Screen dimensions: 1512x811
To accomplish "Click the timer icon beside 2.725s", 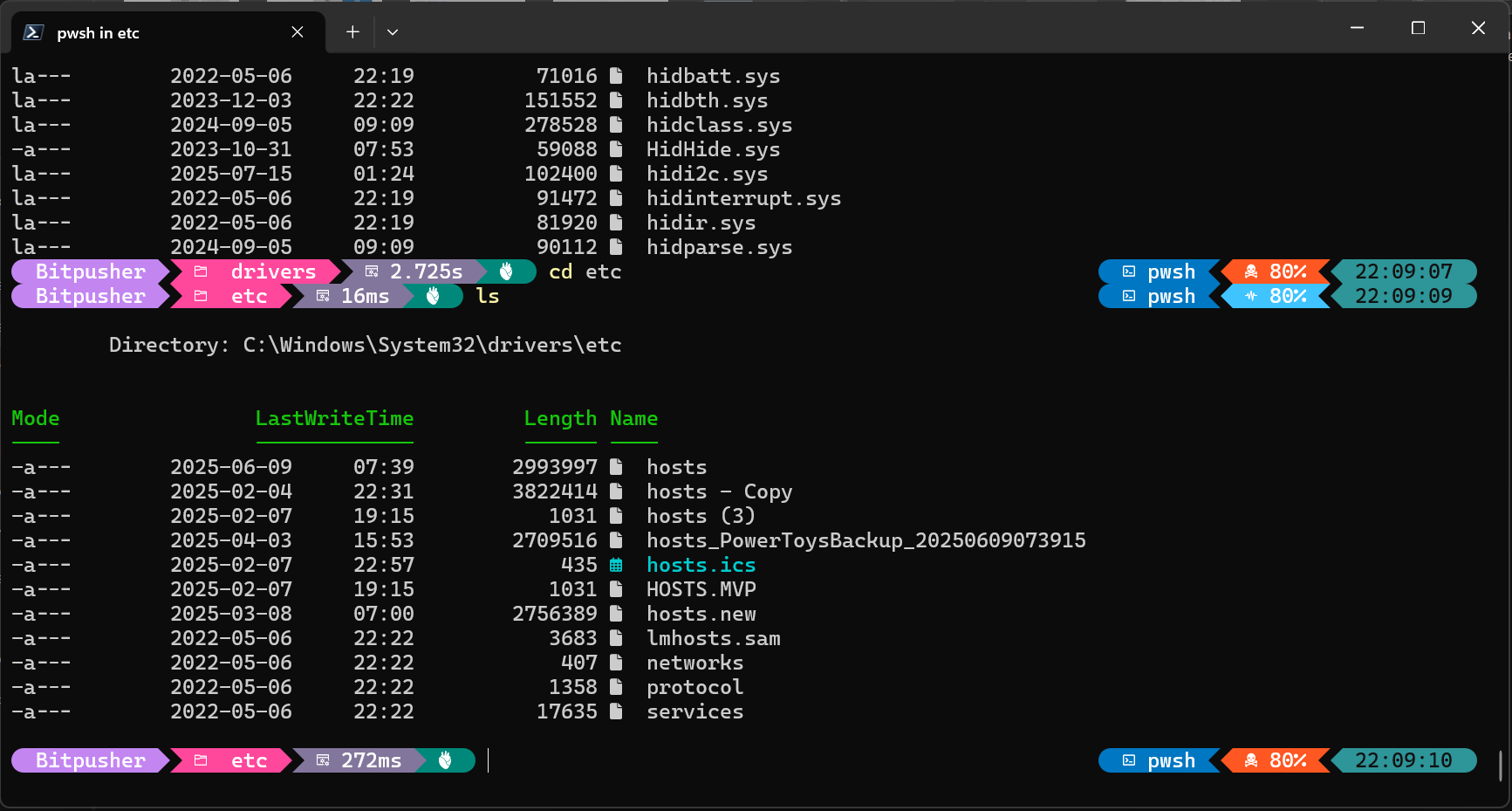I will point(372,271).
